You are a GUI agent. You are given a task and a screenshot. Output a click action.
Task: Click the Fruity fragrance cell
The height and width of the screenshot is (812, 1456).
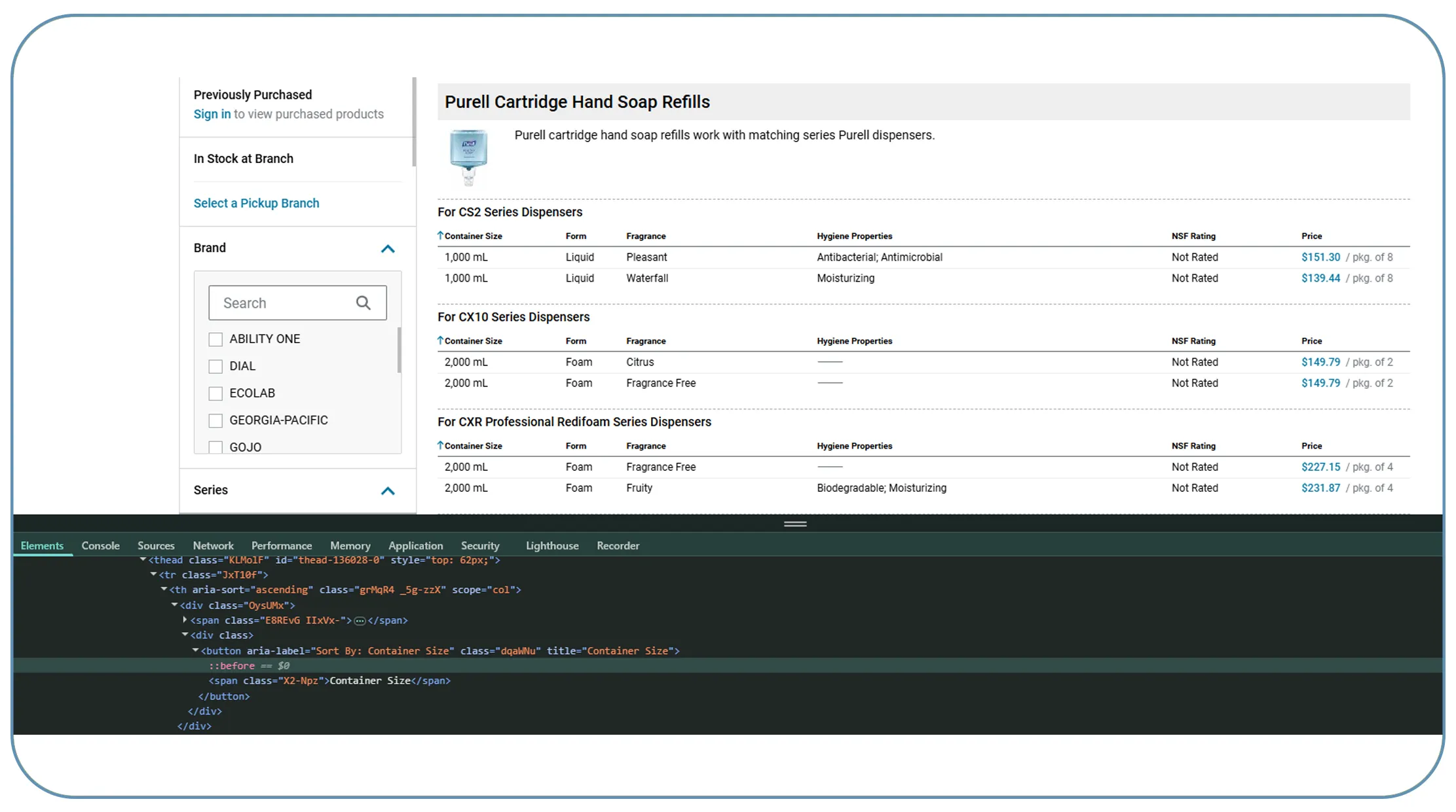click(639, 488)
